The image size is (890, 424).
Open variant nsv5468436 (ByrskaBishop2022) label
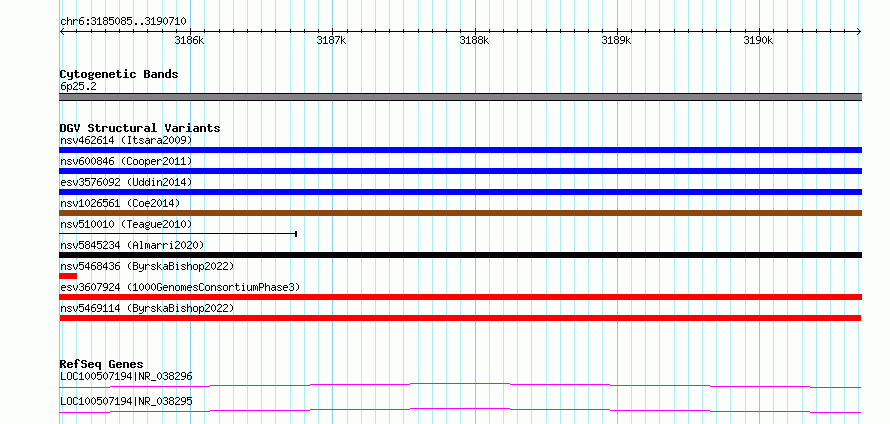[147, 266]
